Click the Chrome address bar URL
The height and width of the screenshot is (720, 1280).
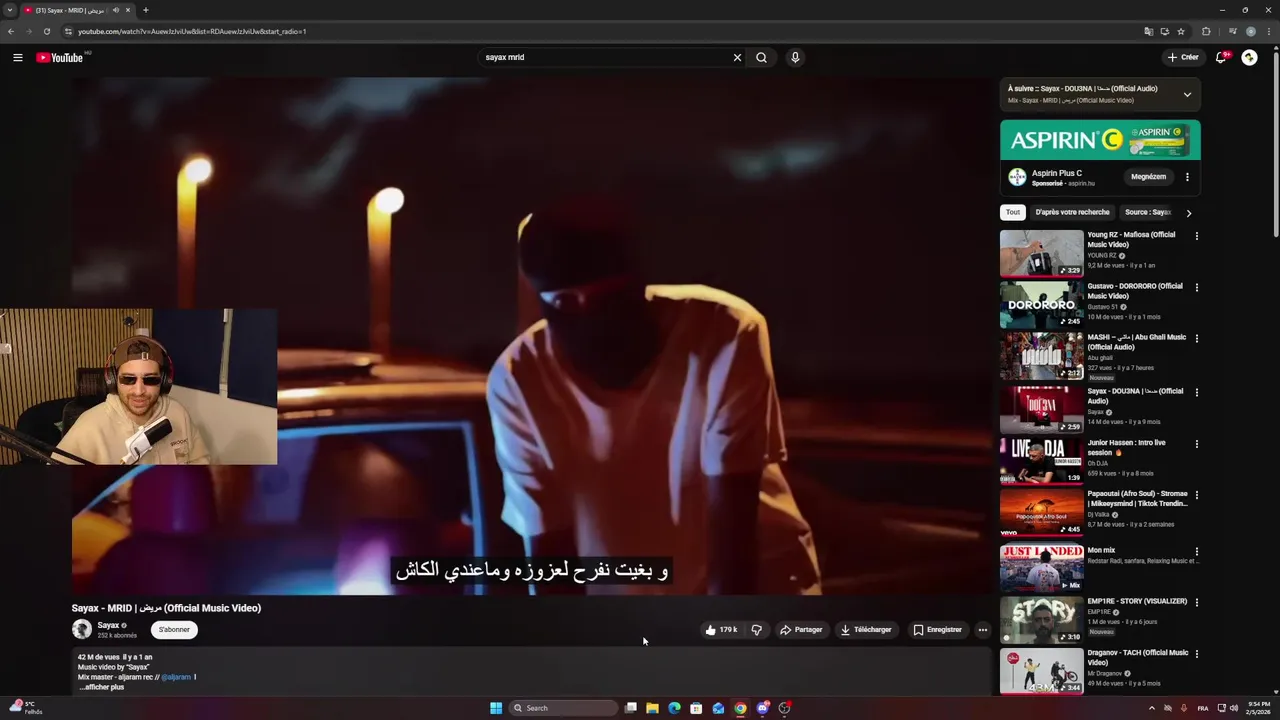[x=192, y=31]
